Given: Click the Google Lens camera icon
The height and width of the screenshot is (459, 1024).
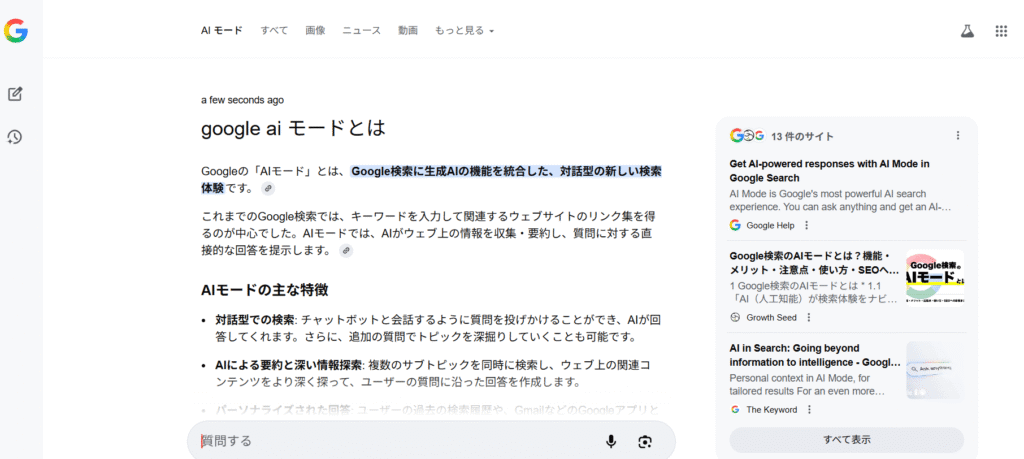Looking at the screenshot, I should pos(645,442).
